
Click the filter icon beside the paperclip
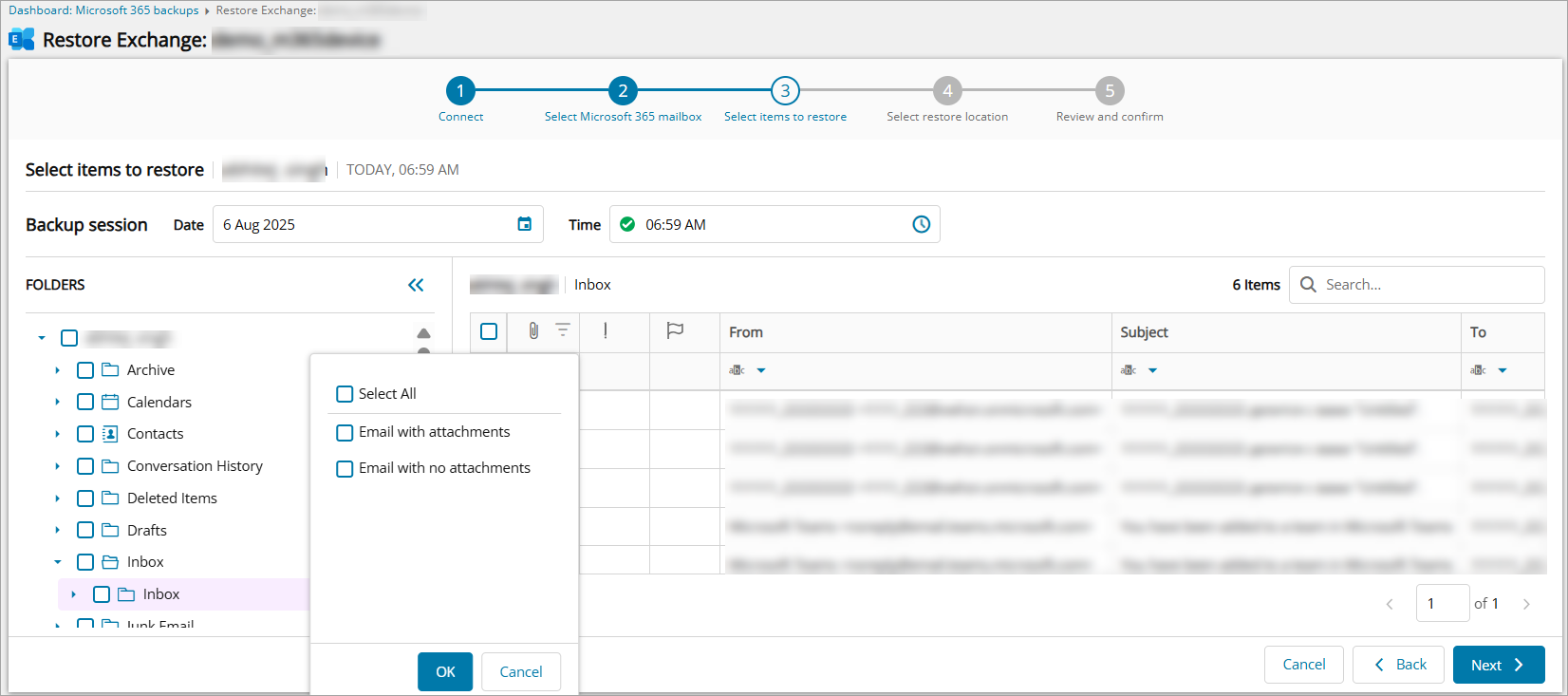click(x=563, y=329)
